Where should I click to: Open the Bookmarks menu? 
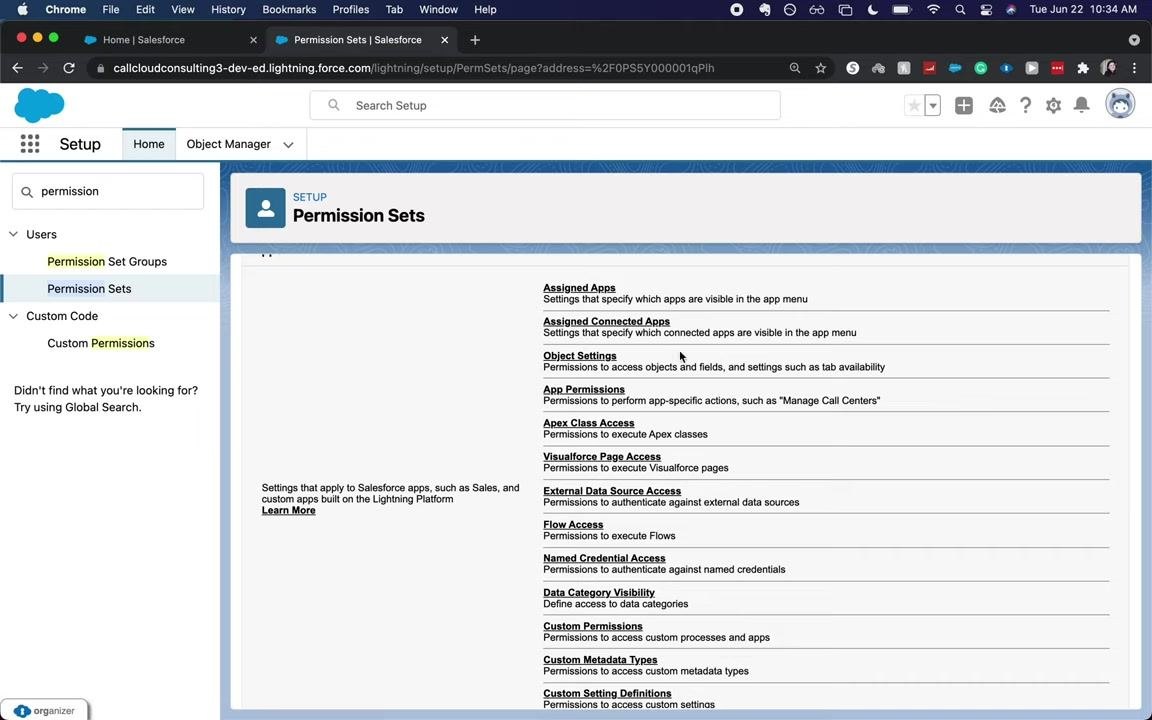tap(289, 10)
